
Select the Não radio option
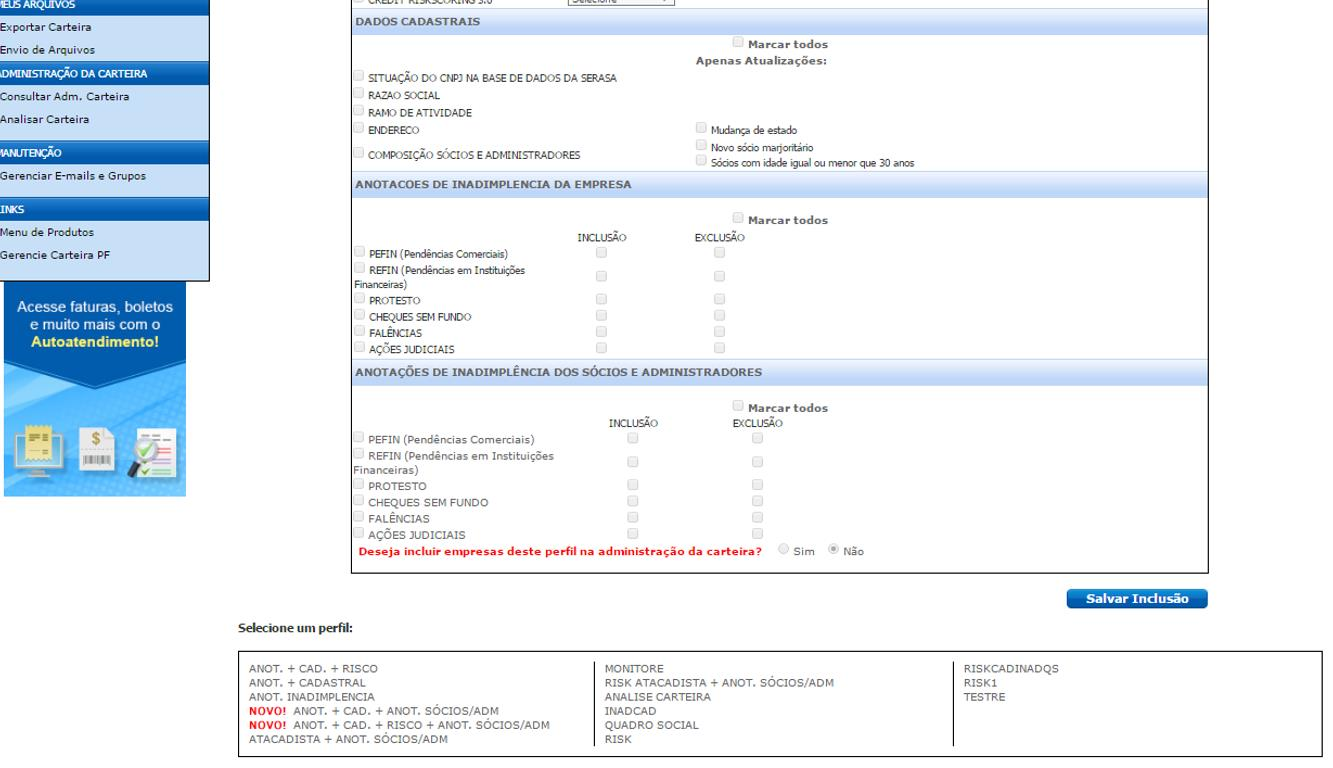832,550
